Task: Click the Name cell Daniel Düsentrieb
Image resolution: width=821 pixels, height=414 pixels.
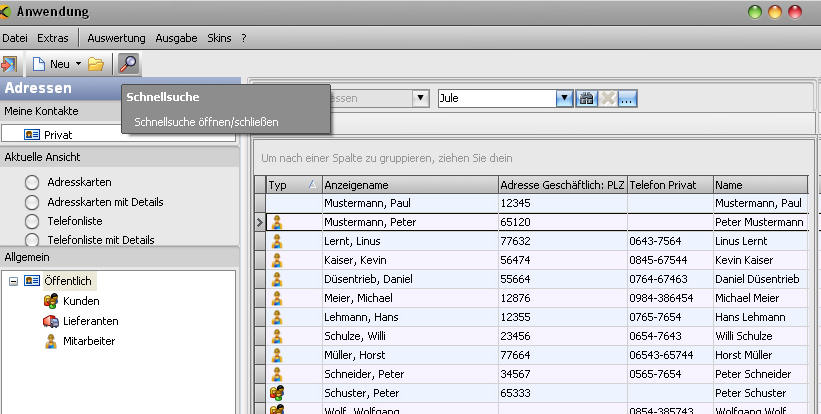Action: pyautogui.click(x=761, y=279)
